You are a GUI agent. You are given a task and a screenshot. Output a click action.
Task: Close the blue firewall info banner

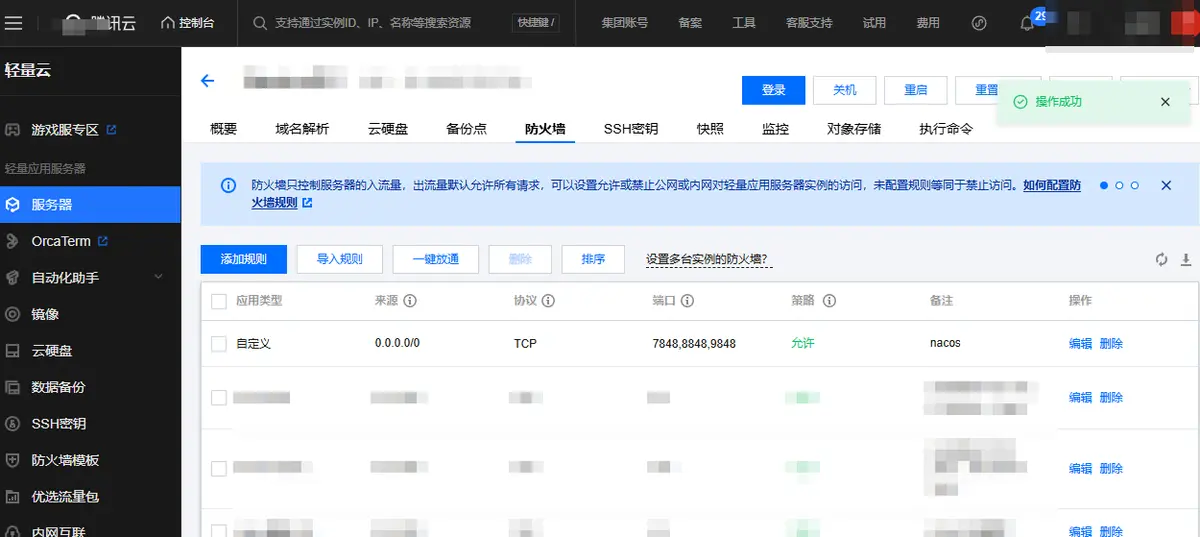point(1166,185)
